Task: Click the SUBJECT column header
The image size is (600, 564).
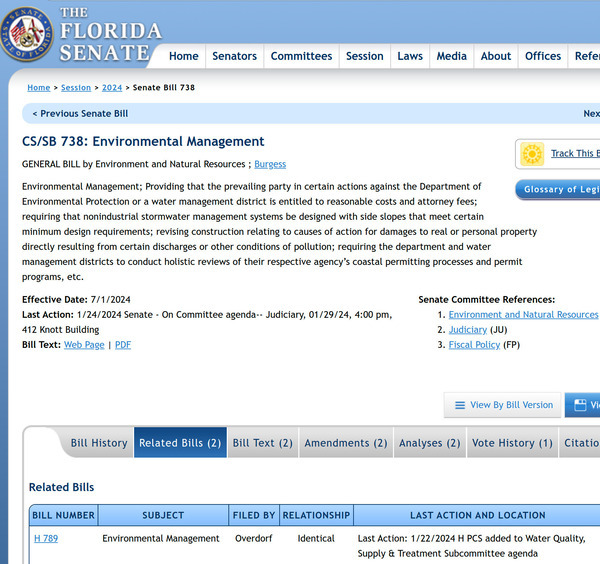Action: click(x=163, y=515)
